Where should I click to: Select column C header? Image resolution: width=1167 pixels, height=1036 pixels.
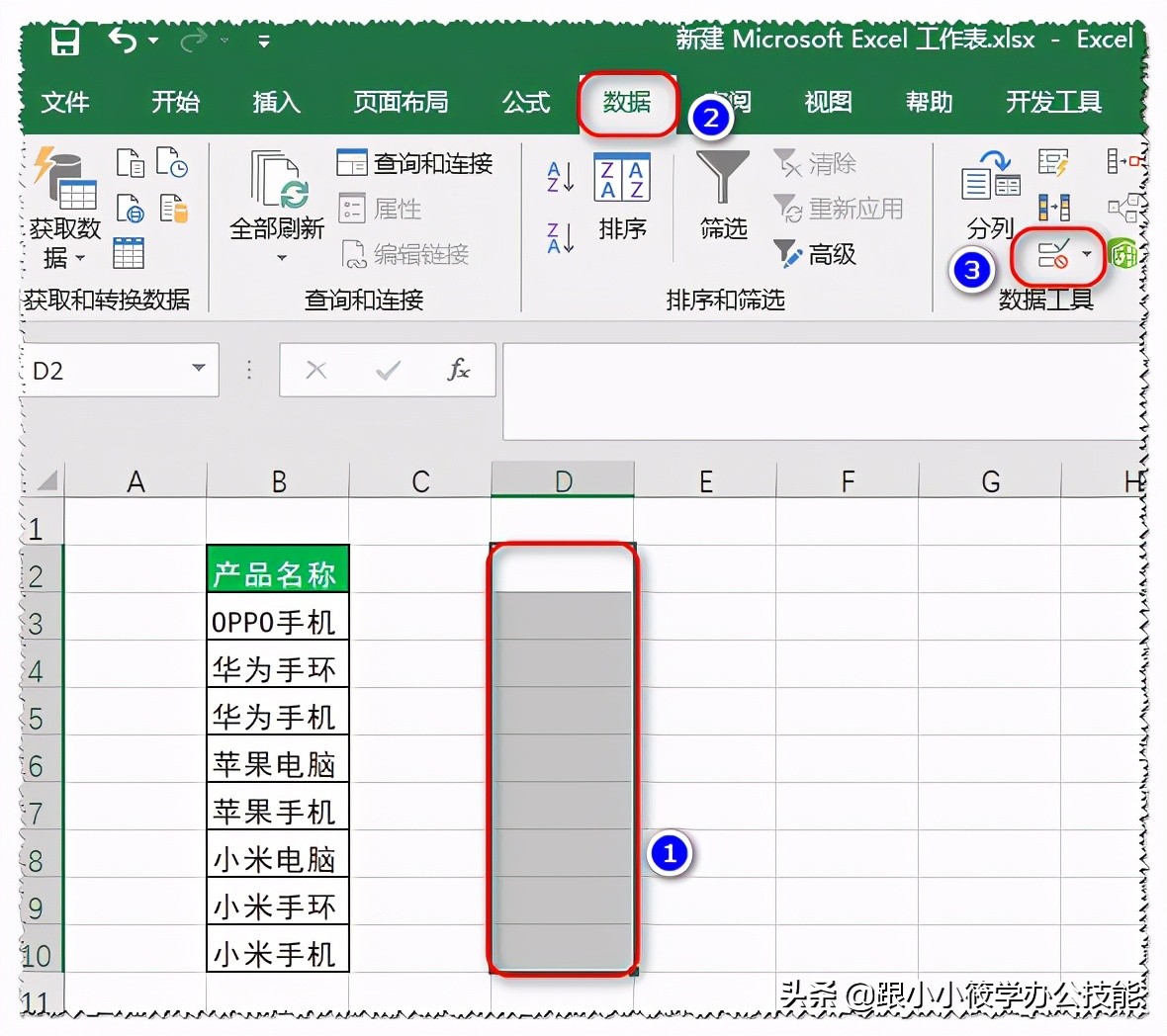(x=419, y=480)
